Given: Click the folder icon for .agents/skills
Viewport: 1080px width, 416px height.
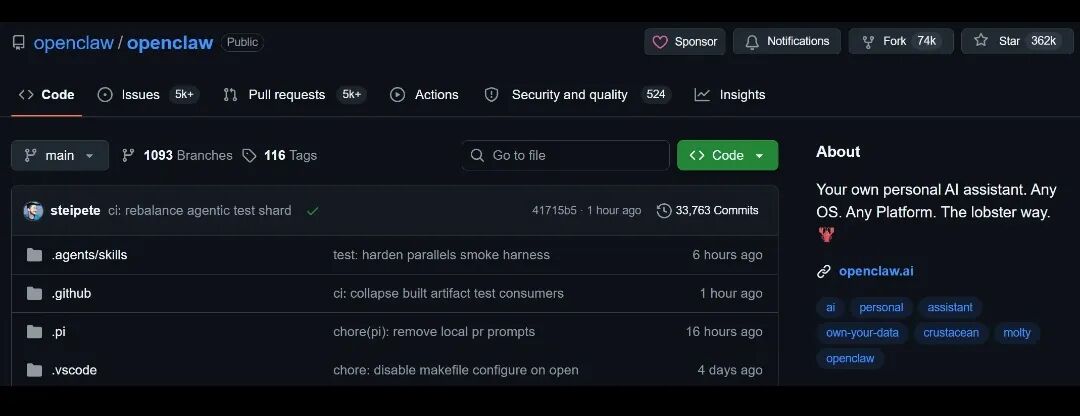Looking at the screenshot, I should click(34, 256).
